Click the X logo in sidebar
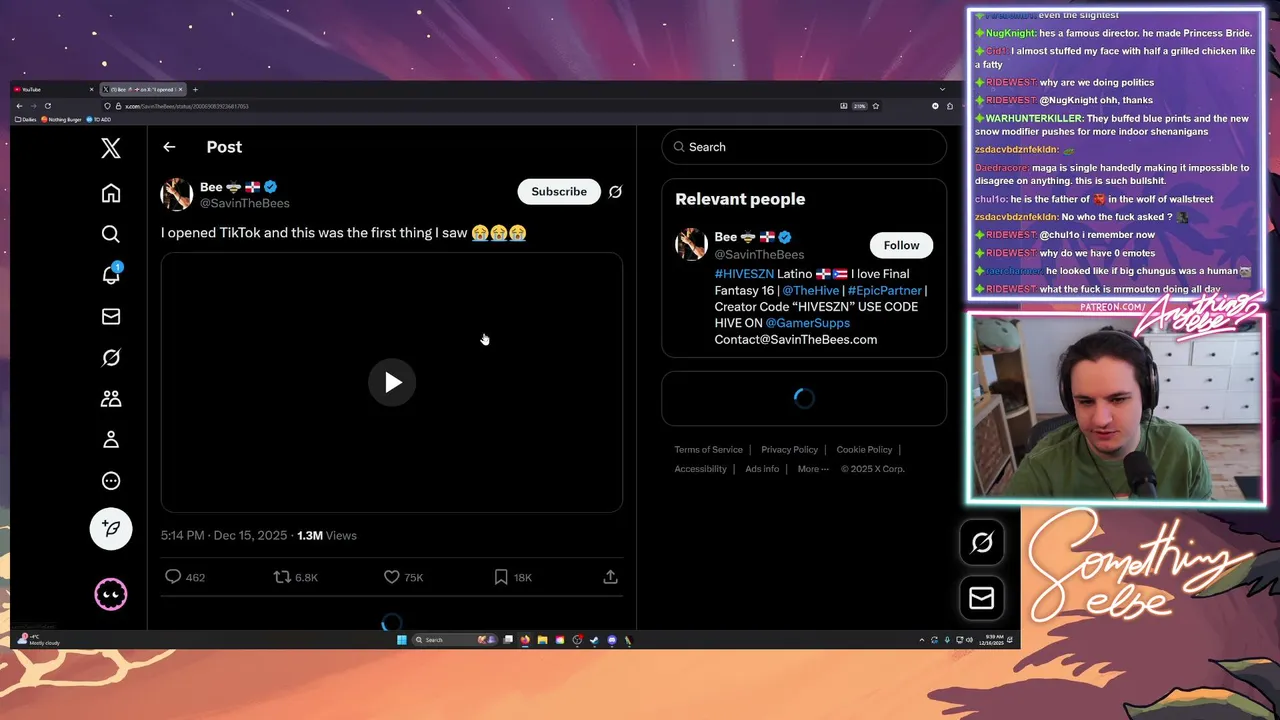Screen dimensions: 1280x720 111,148
